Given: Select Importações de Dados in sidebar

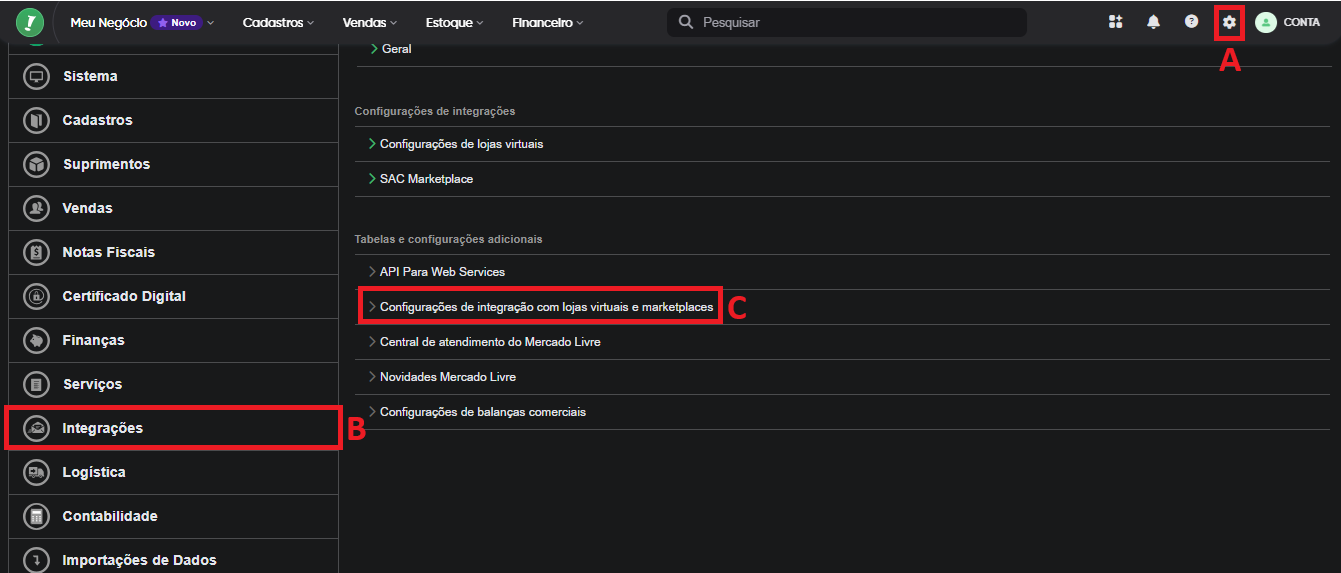Looking at the screenshot, I should coord(140,560).
